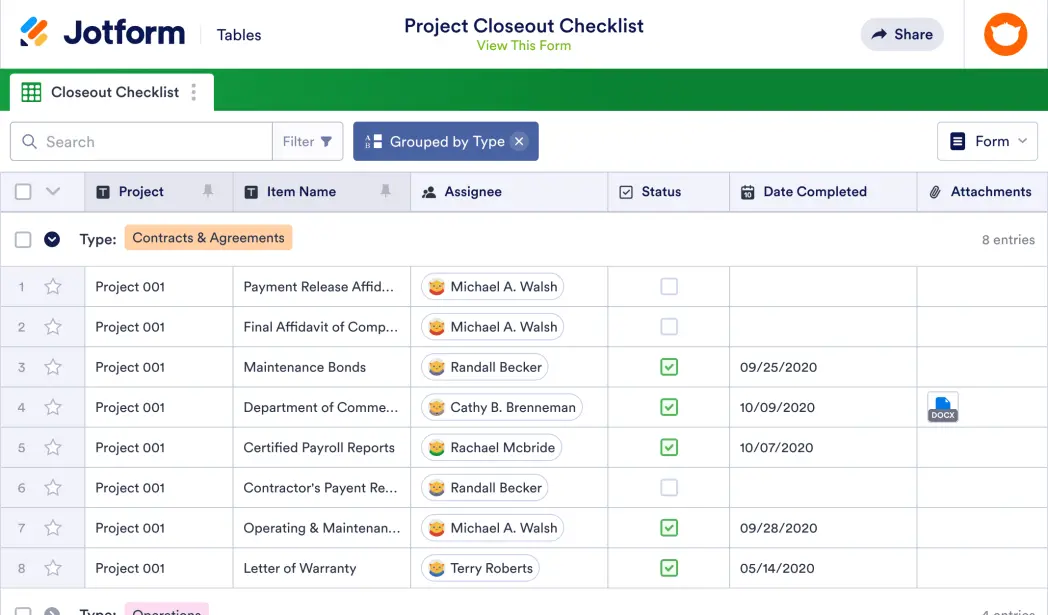This screenshot has height=615, width=1048.
Task: Open the Form dropdown
Action: (x=987, y=141)
